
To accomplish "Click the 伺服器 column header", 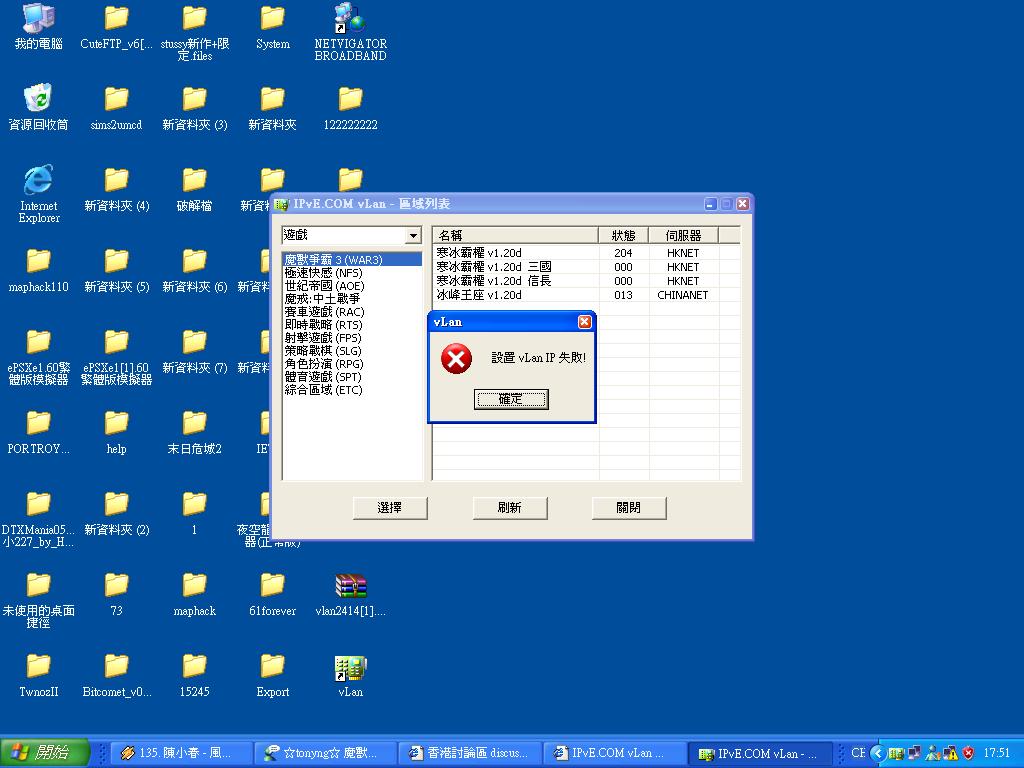I will (683, 236).
